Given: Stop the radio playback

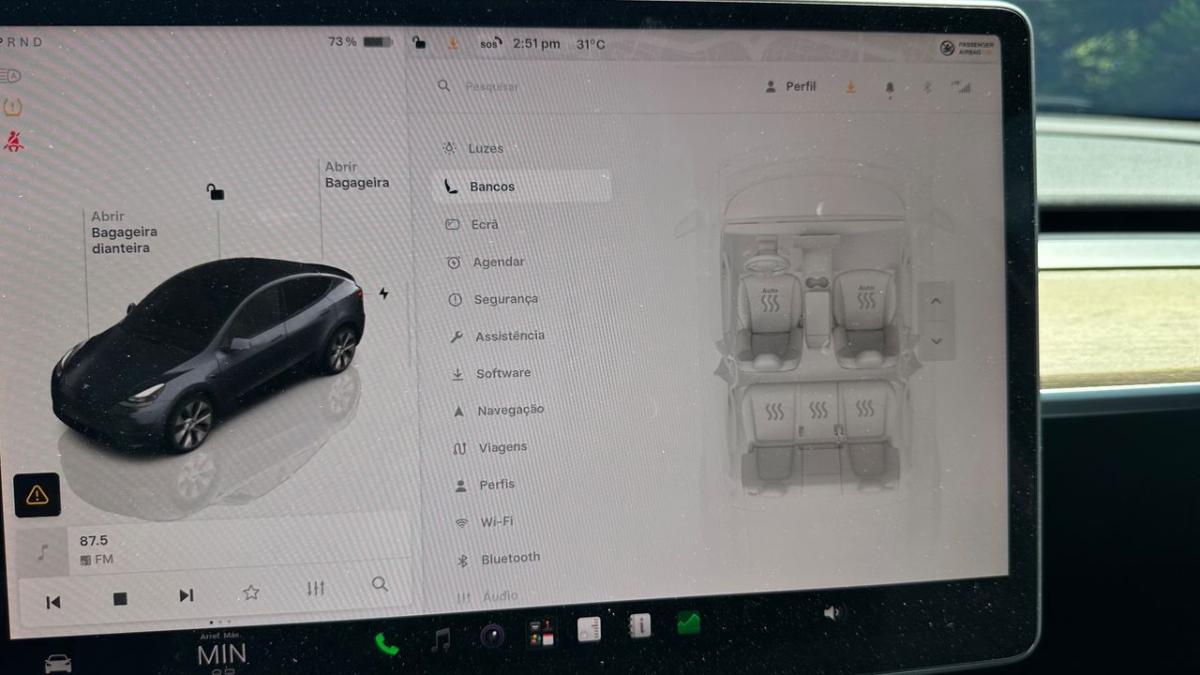Looking at the screenshot, I should 120,599.
